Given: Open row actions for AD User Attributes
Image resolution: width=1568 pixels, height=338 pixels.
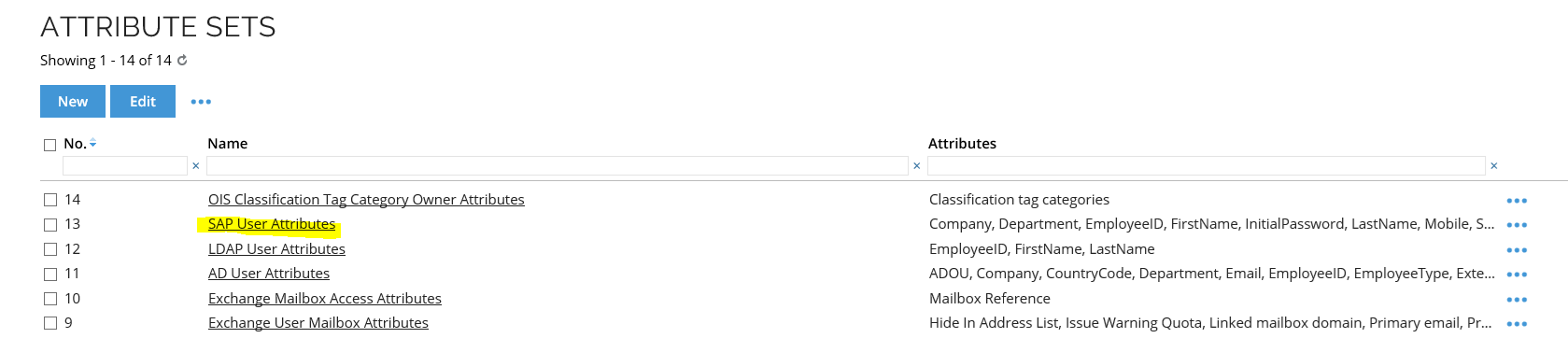Looking at the screenshot, I should pos(1517,275).
